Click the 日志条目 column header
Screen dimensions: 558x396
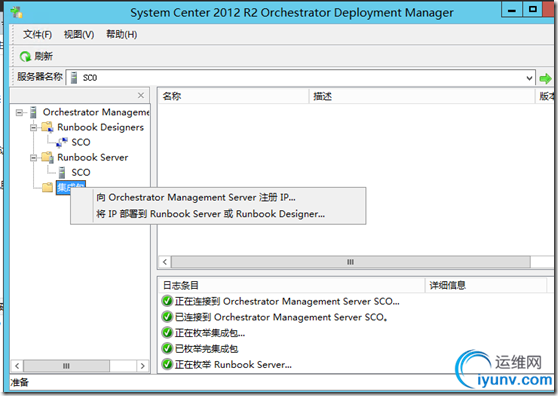point(291,285)
